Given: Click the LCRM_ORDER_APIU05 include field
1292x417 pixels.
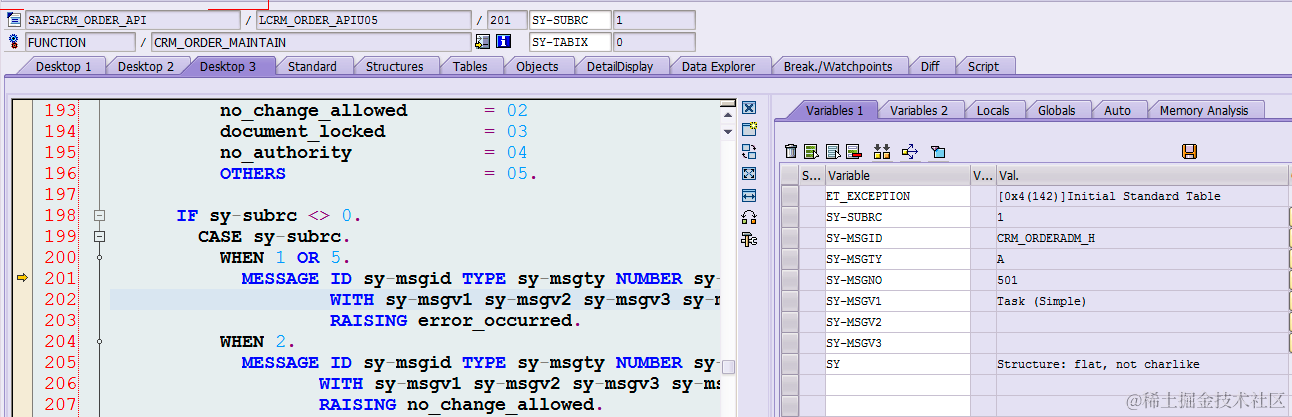Looking at the screenshot, I should [363, 20].
